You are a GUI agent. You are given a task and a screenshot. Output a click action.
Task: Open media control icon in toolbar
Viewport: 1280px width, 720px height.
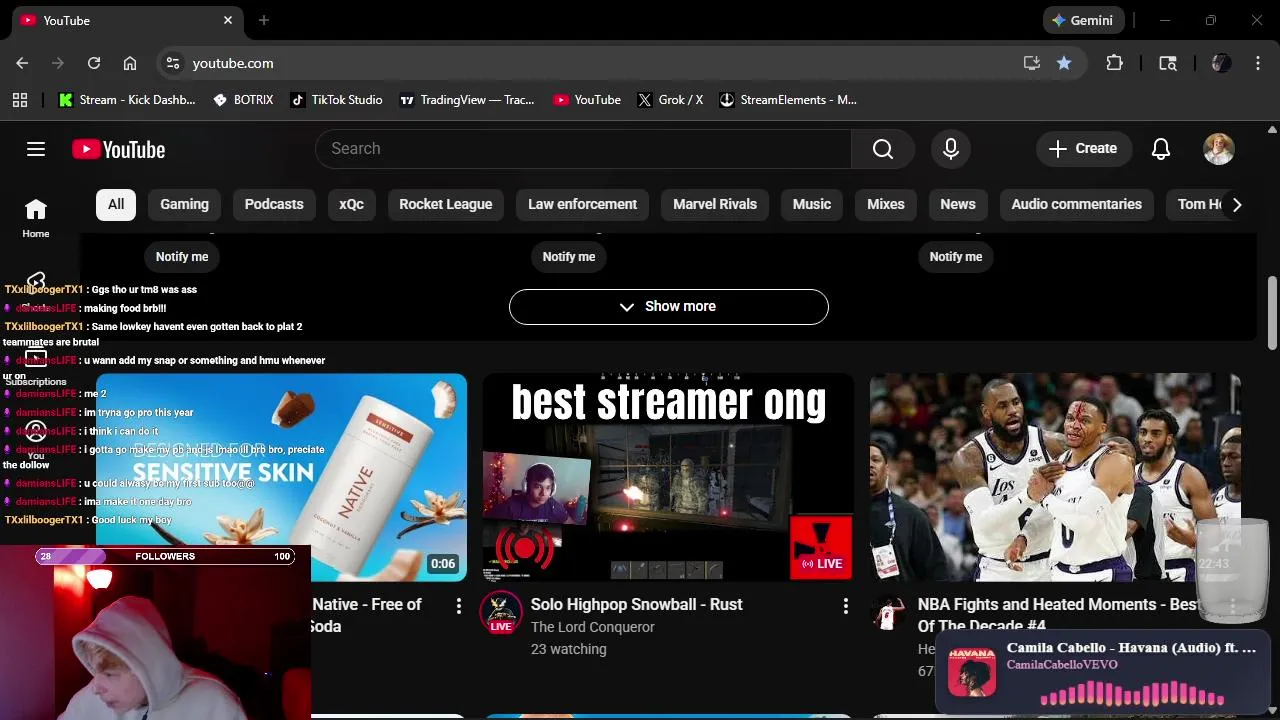[x=1168, y=63]
